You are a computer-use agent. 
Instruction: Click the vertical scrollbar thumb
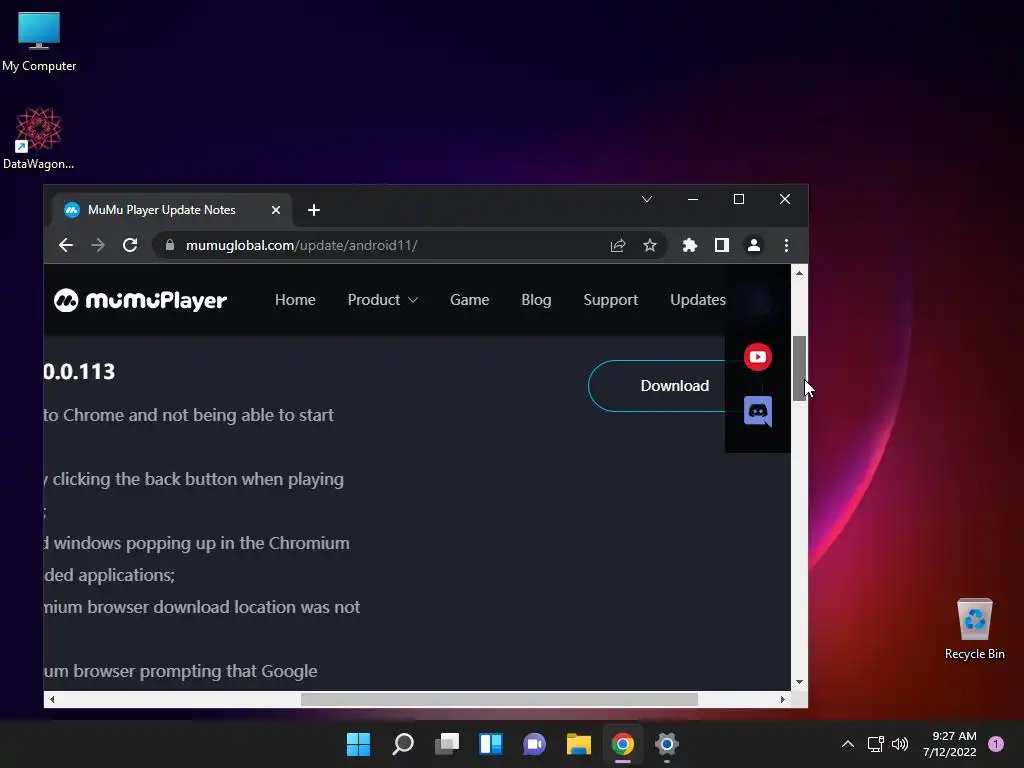click(x=799, y=368)
